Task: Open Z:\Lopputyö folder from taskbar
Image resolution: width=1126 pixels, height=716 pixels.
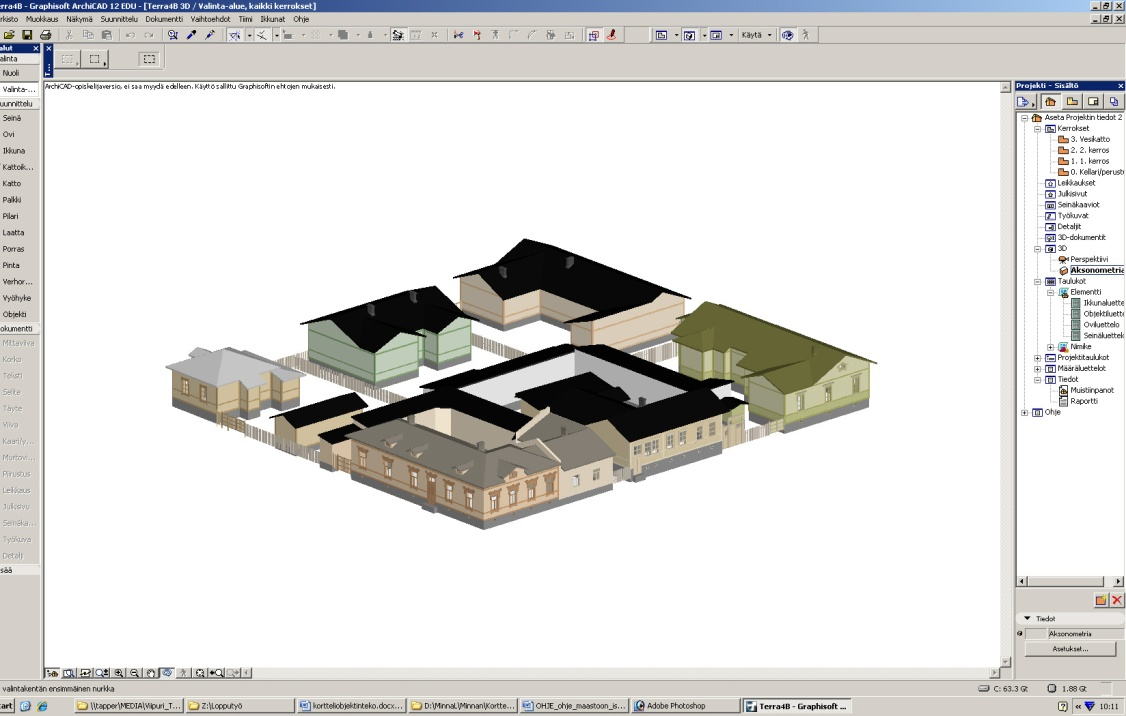Action: tap(239, 706)
